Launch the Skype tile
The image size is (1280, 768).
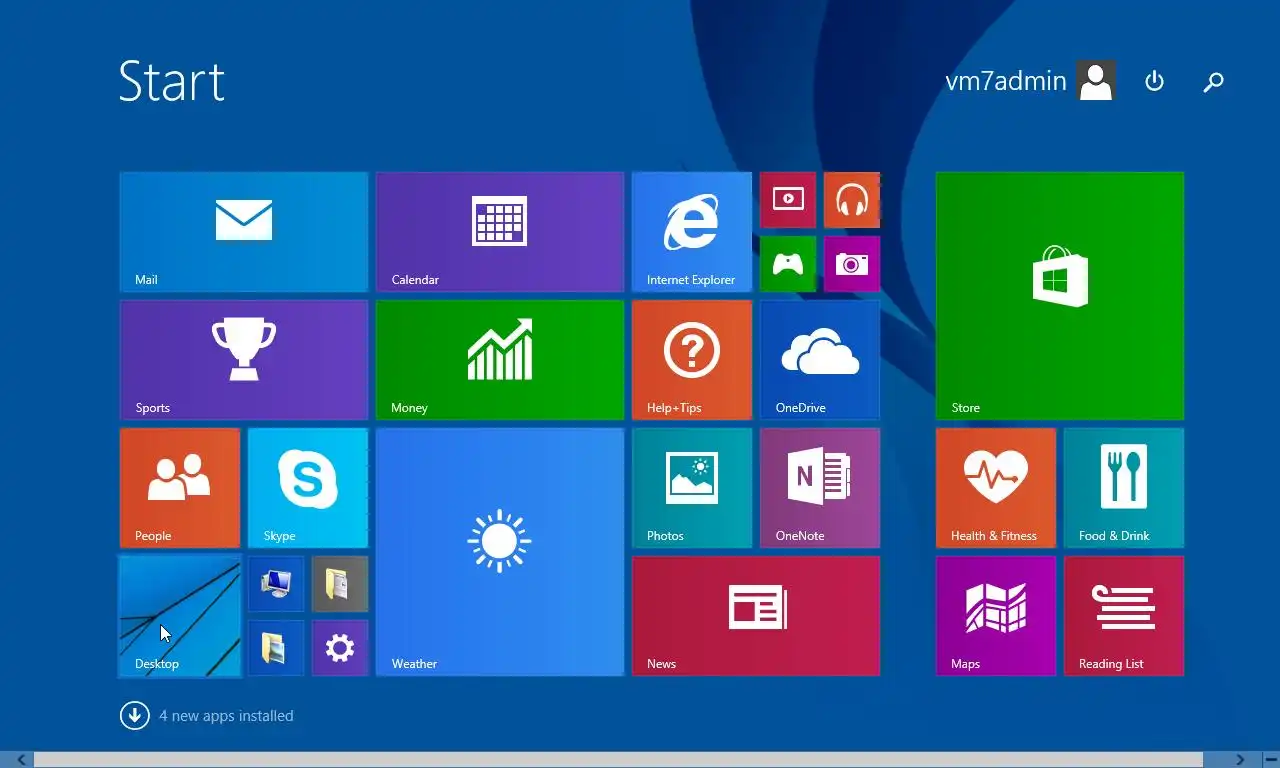pos(308,488)
